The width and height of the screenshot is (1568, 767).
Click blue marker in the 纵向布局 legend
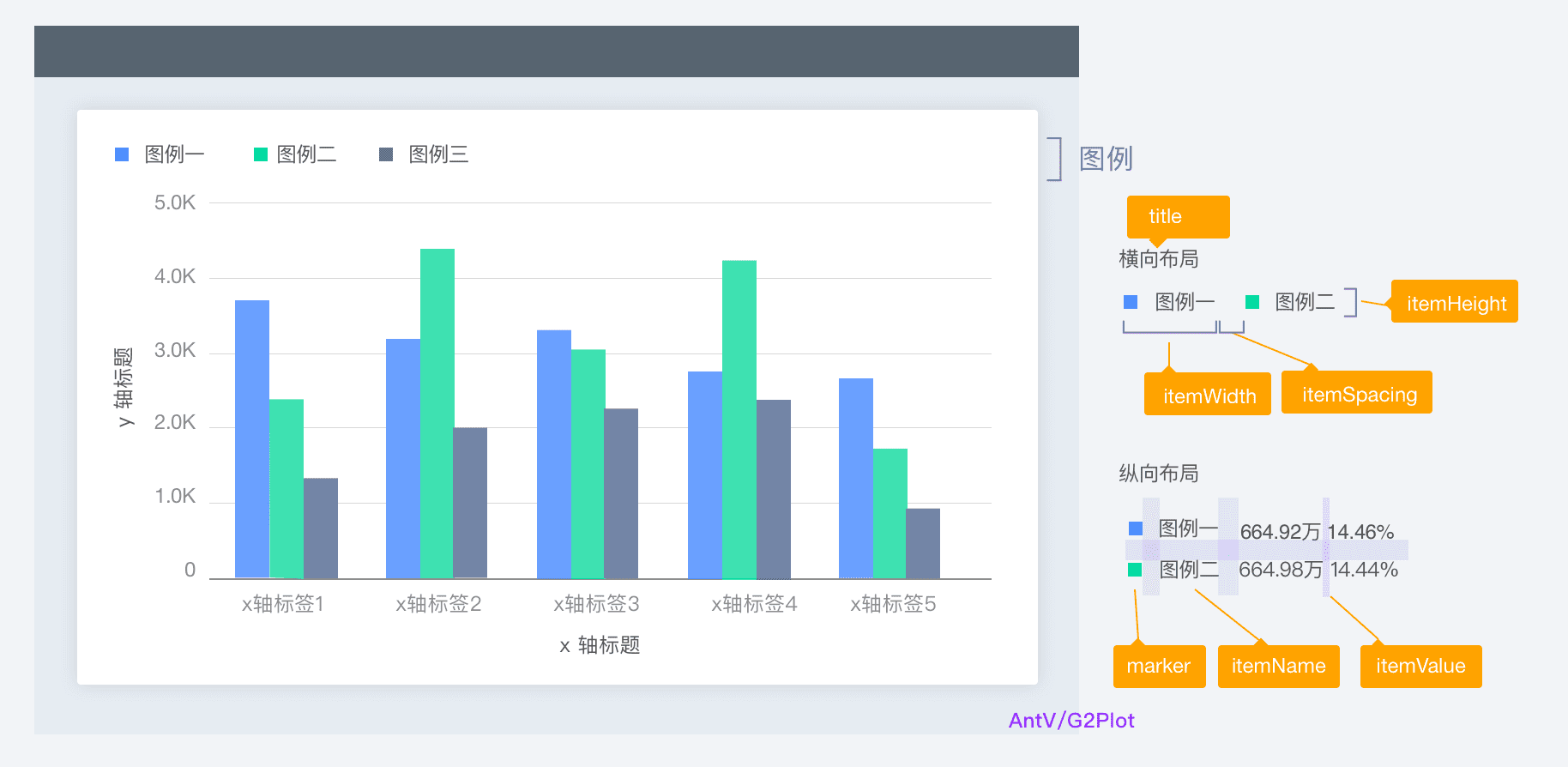[1136, 528]
